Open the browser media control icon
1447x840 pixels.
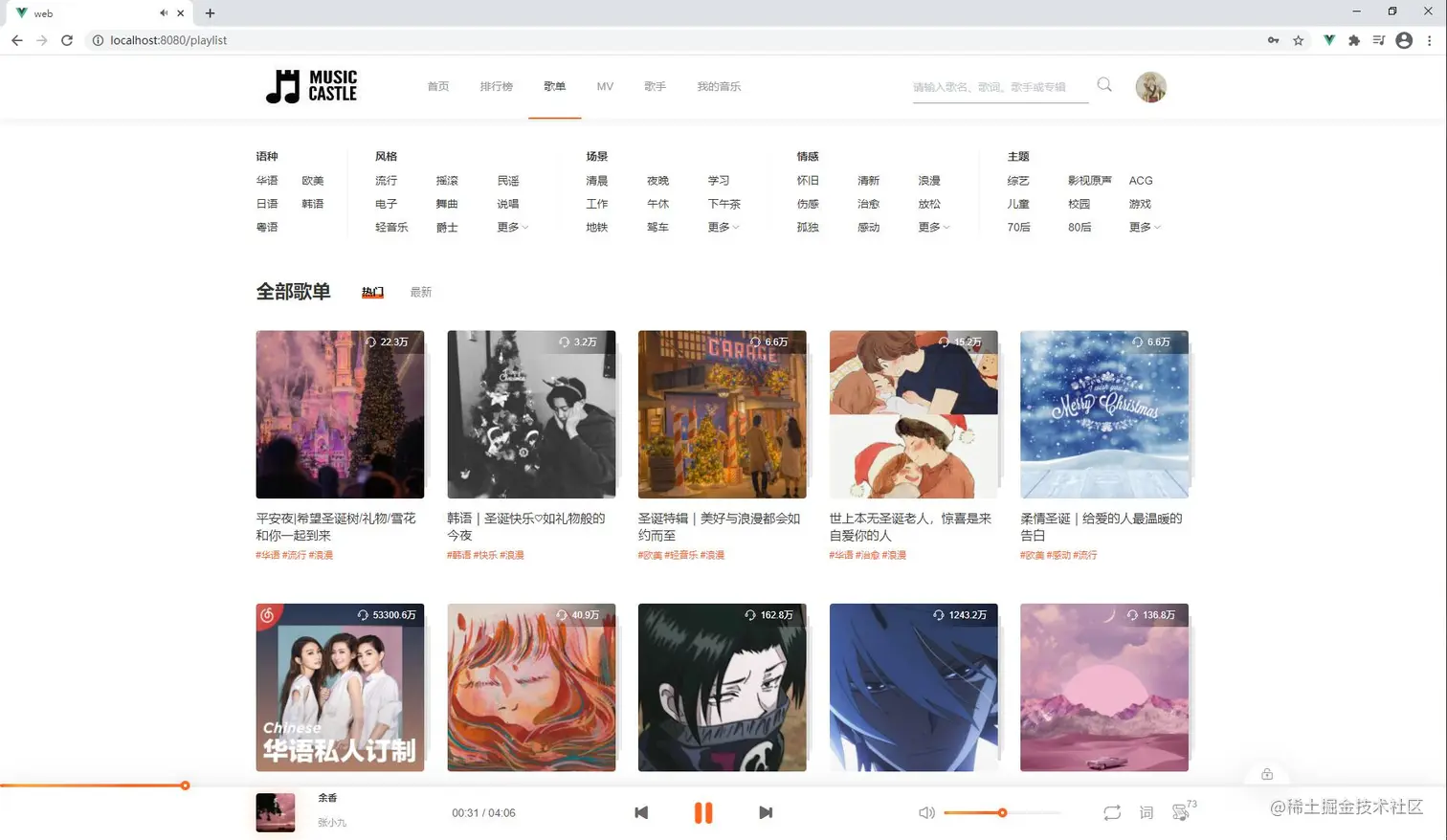1379,40
